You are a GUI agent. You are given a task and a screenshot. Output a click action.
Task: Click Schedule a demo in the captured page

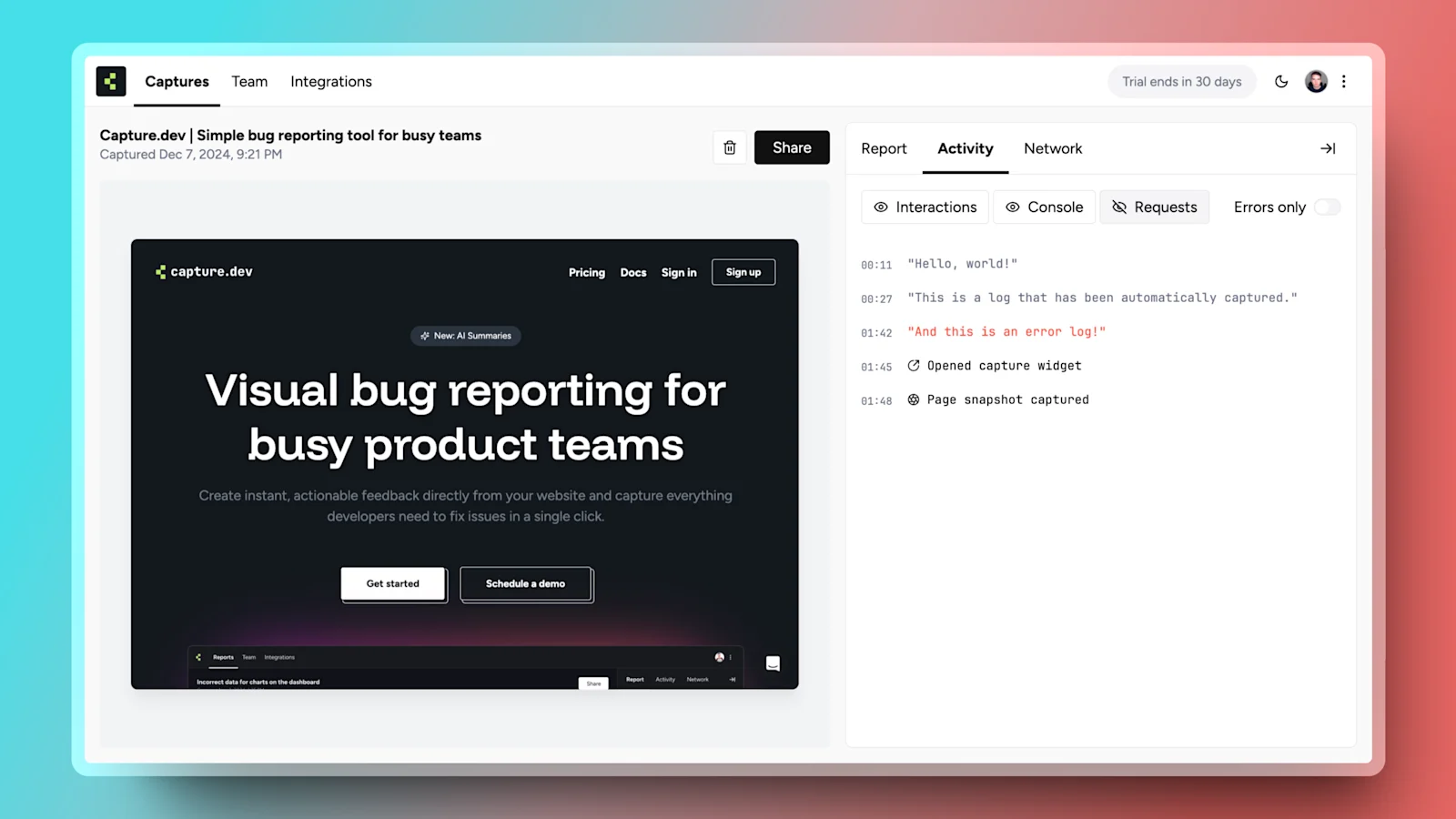526,583
